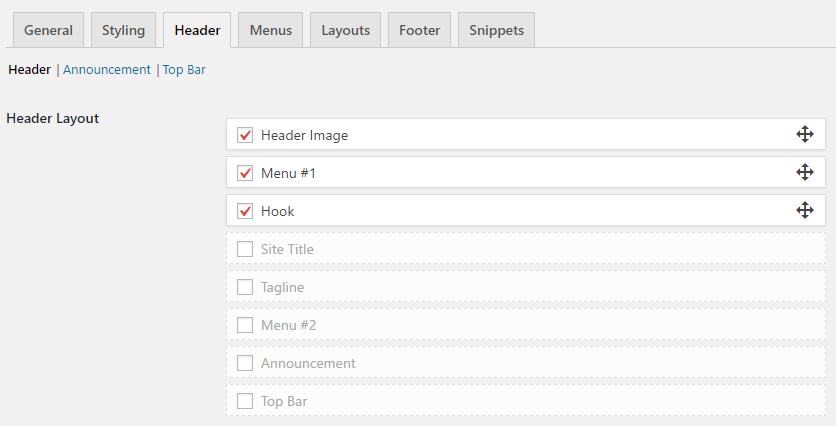This screenshot has height=426, width=836.
Task: Click the move handle on Menu #1 row
Action: pyautogui.click(x=805, y=172)
